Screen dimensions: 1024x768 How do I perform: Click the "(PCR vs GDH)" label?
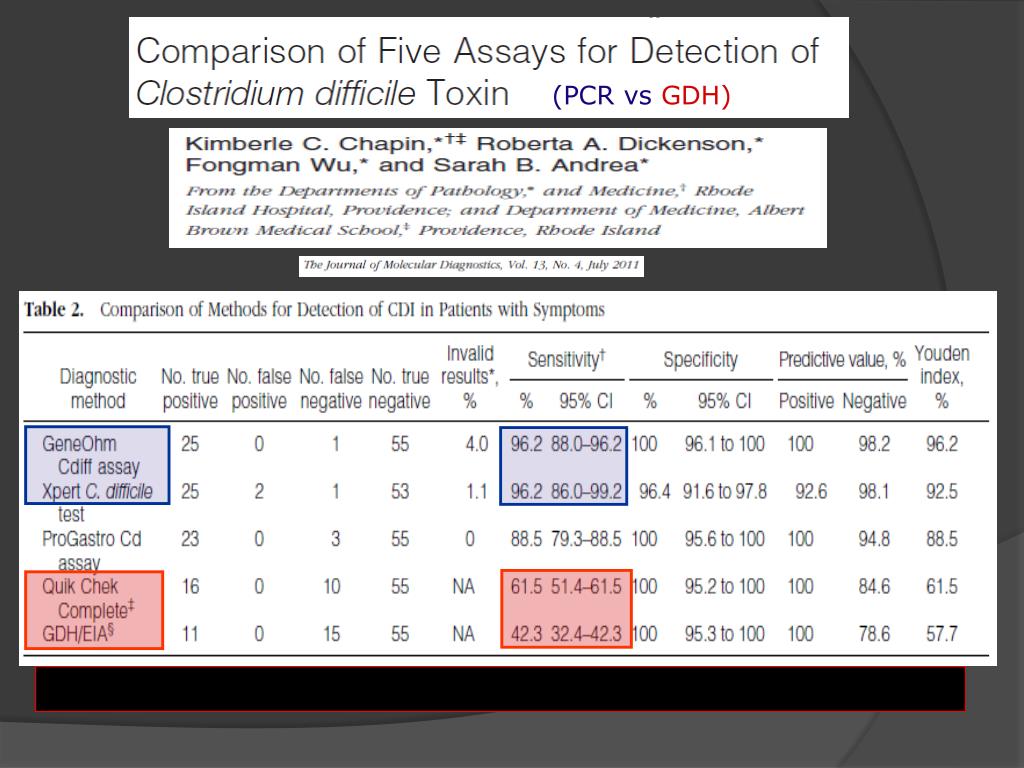(x=641, y=95)
